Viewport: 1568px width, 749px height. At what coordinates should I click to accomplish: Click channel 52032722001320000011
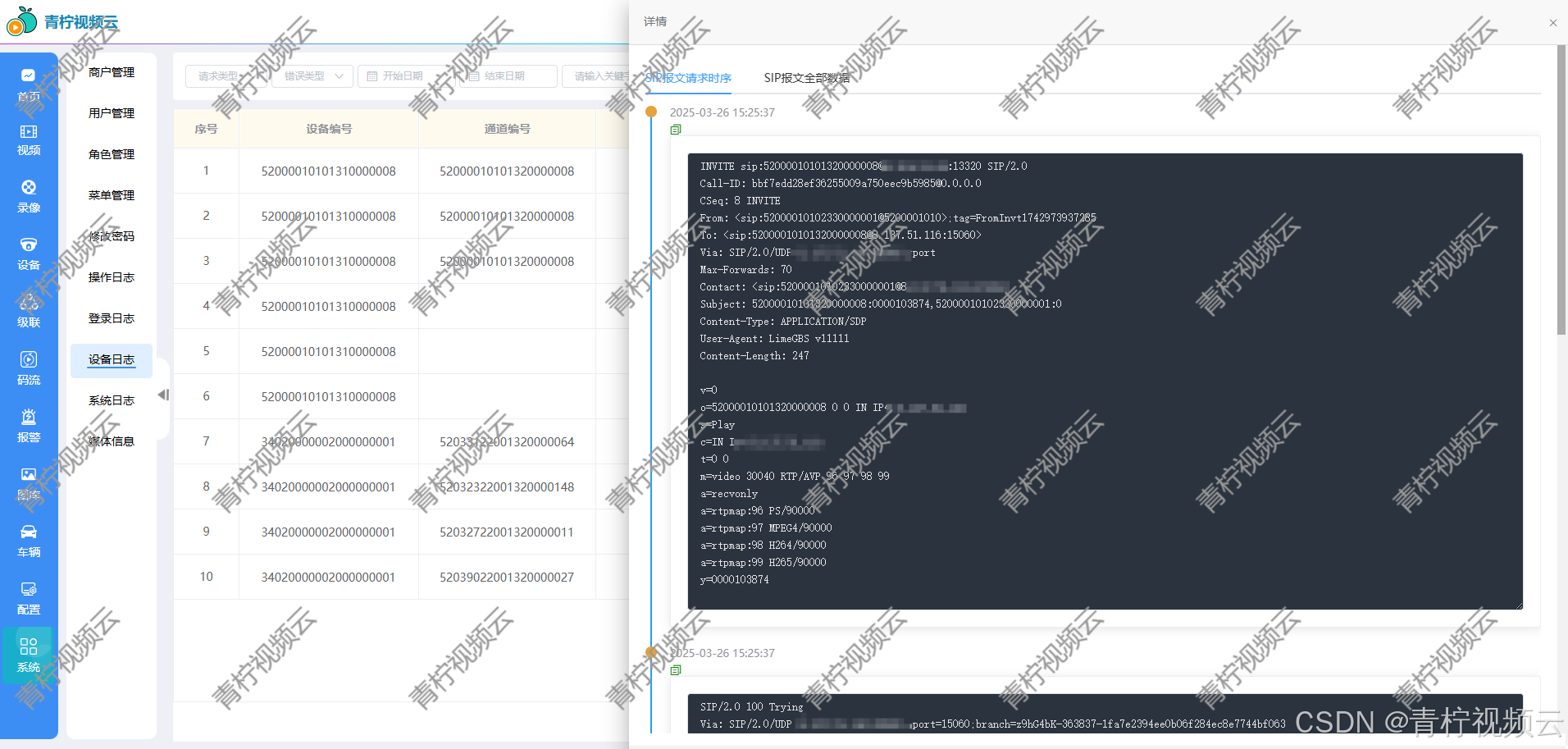tap(507, 532)
